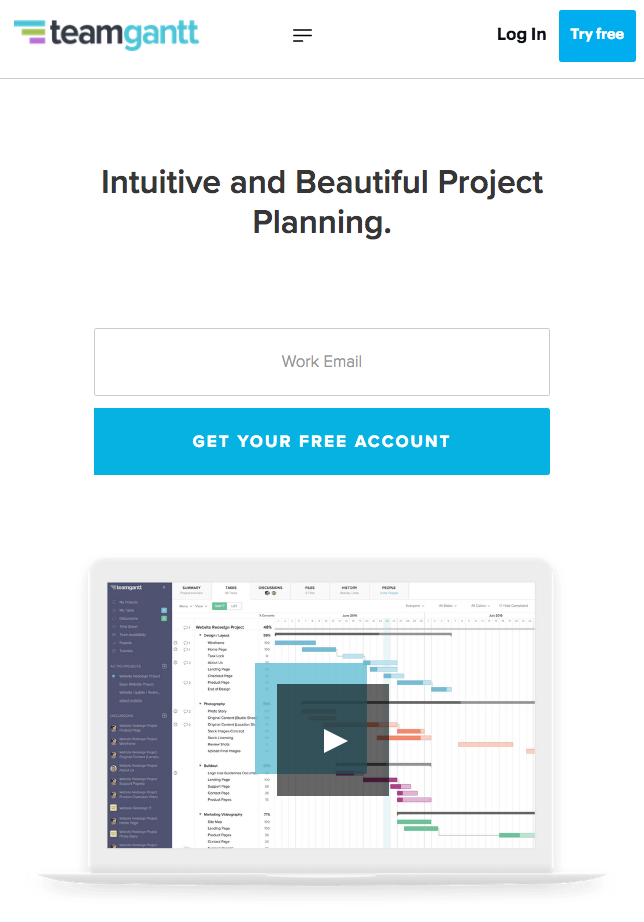Click the Log In link
644x922 pixels.
click(x=522, y=35)
